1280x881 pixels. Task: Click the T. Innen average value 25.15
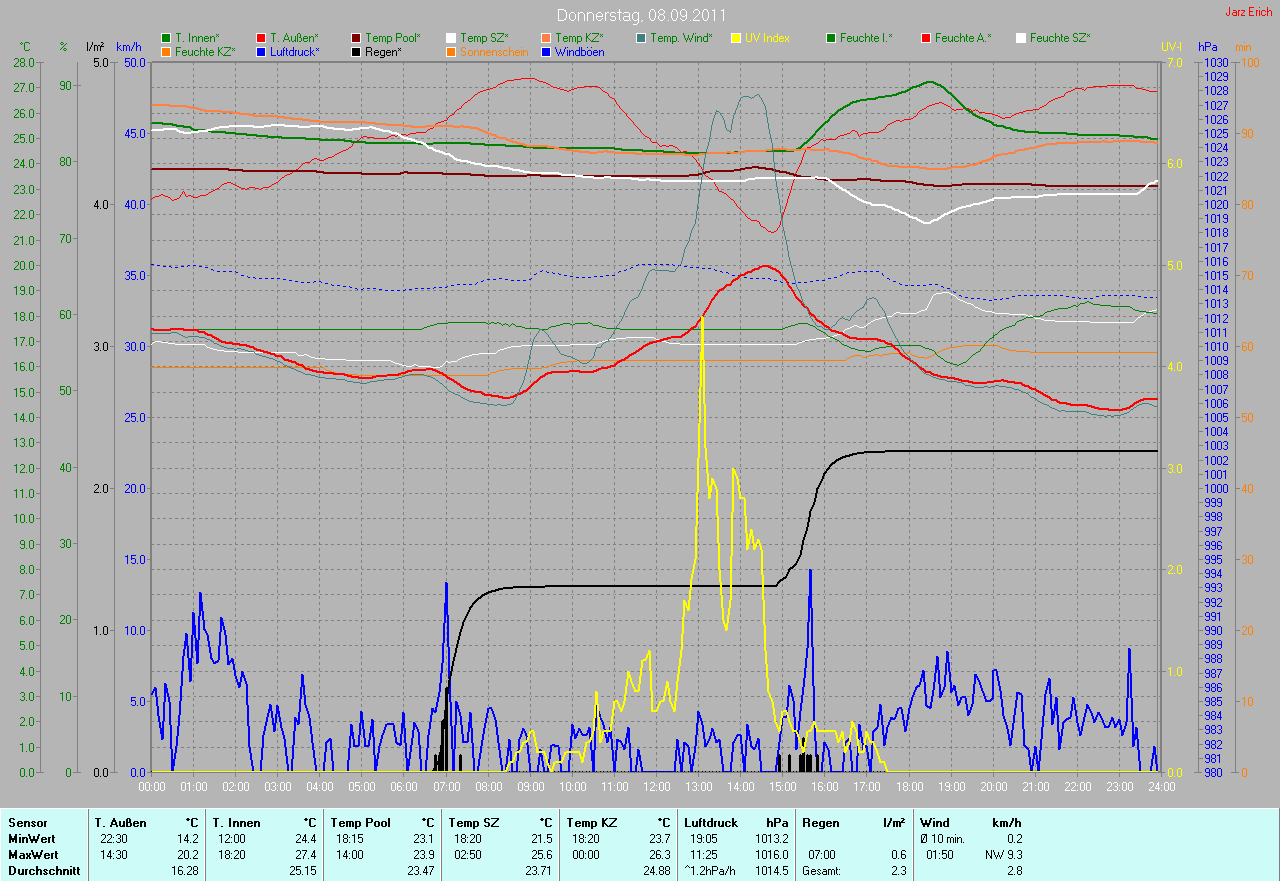[x=301, y=871]
